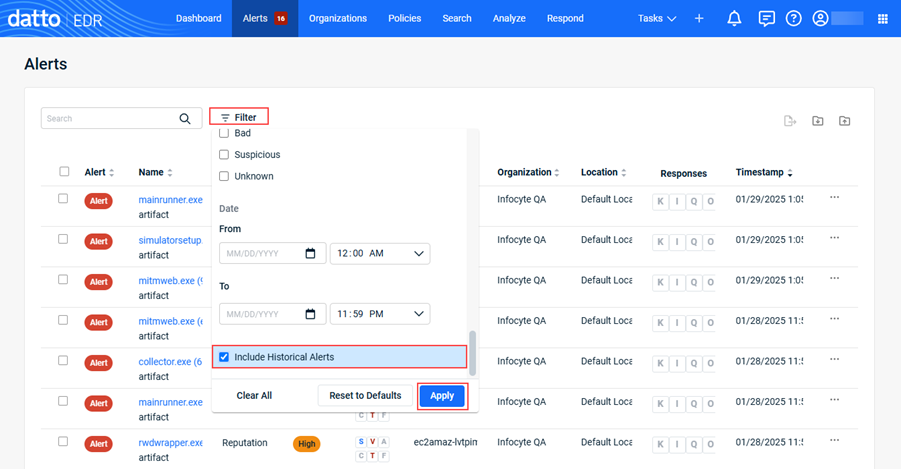This screenshot has height=469, width=902.
Task: Open the chat feedback icon
Action: click(766, 18)
